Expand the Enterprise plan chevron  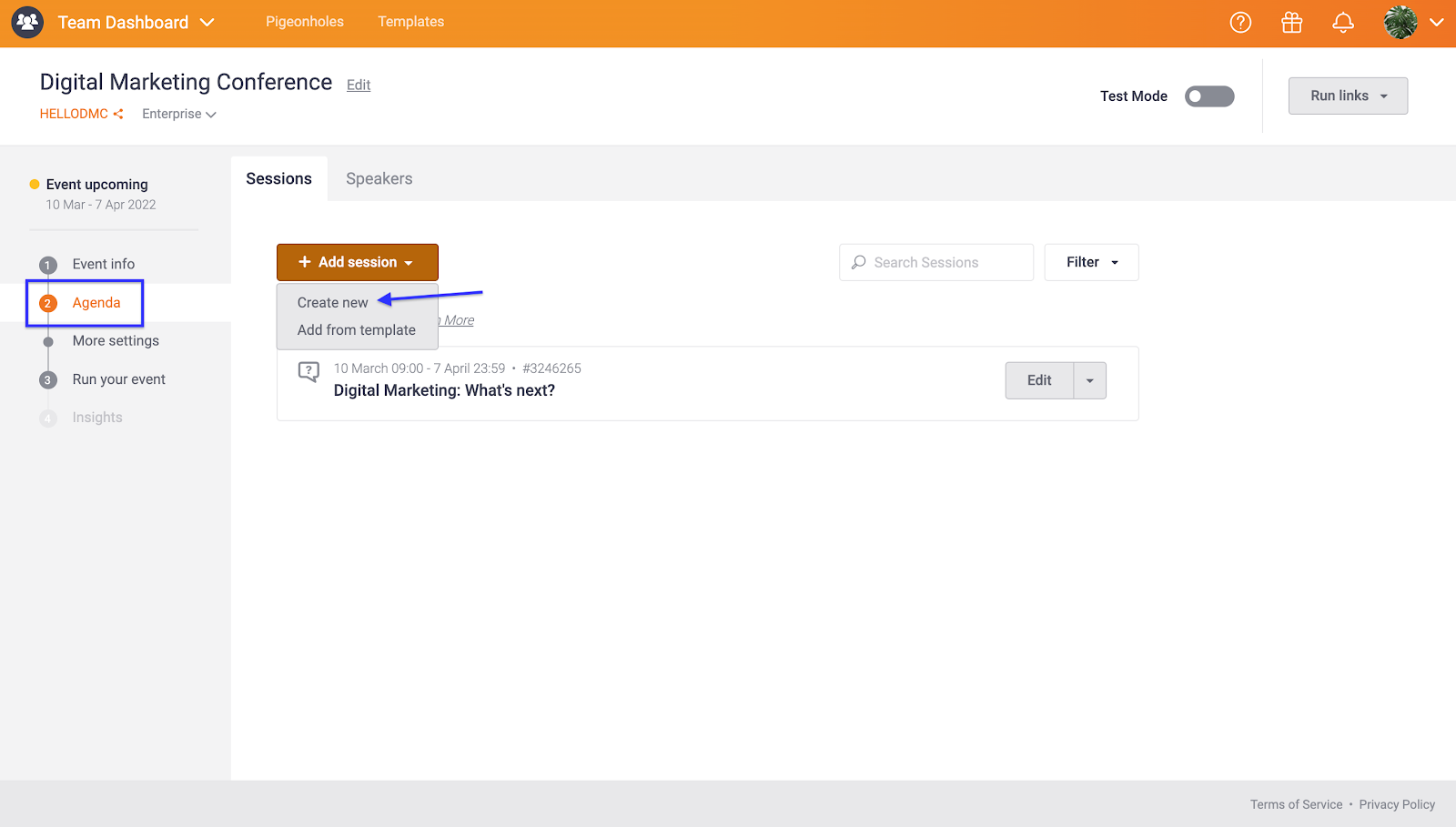point(211,115)
